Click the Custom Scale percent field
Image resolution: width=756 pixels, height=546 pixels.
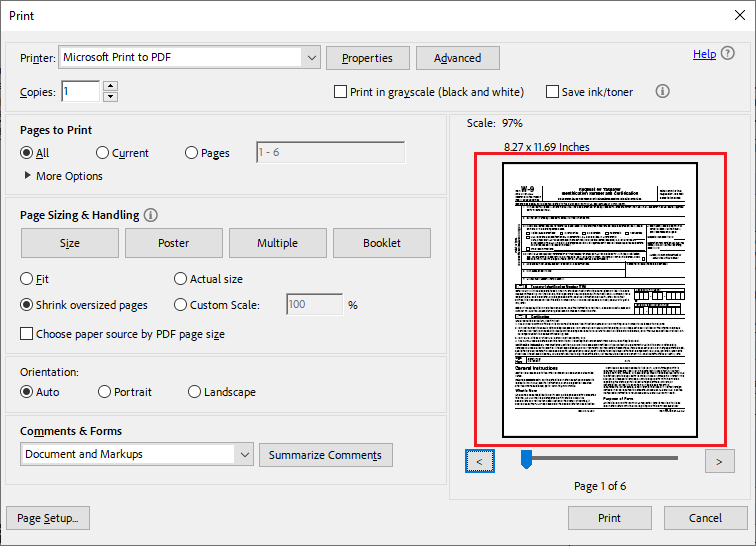[x=314, y=304]
